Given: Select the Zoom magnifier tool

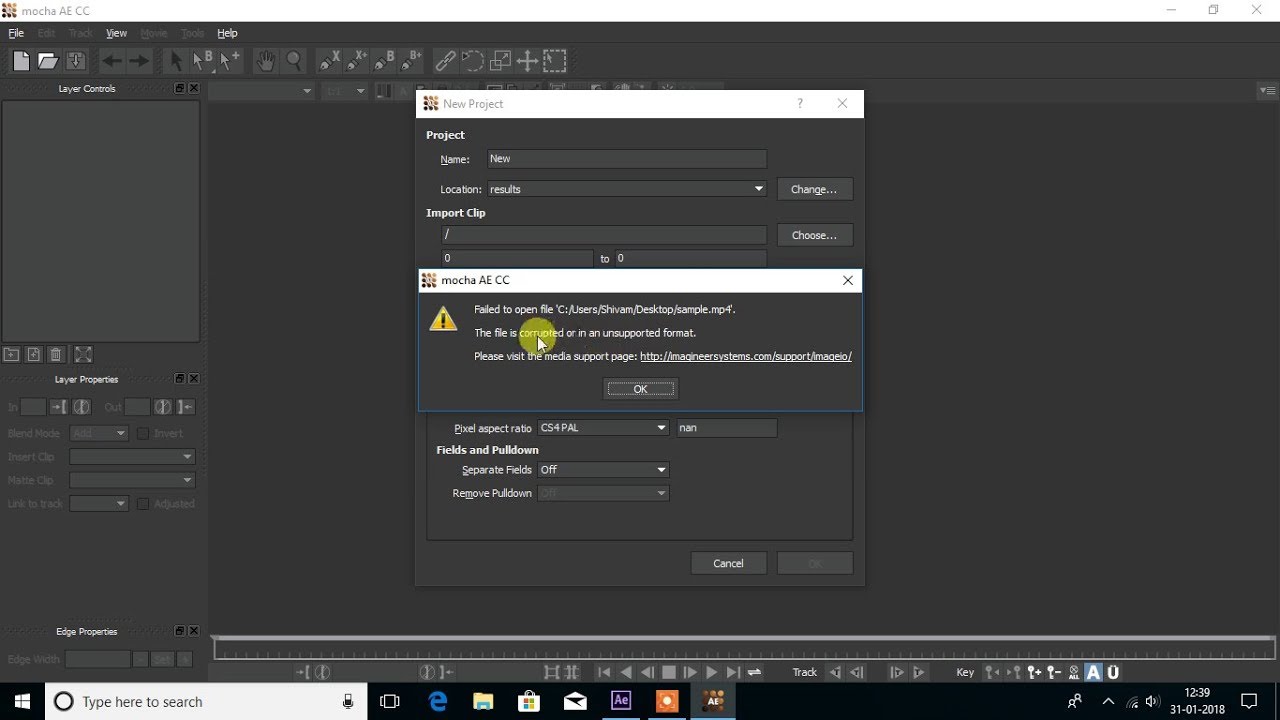Looking at the screenshot, I should pos(293,61).
